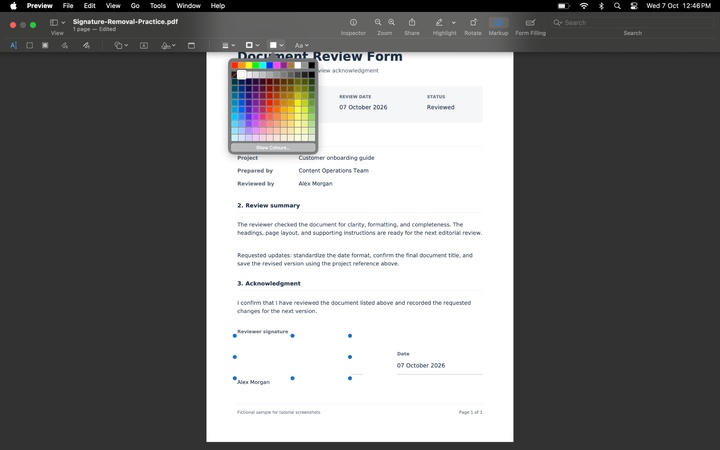Open the File menu
This screenshot has width=720, height=450.
pos(68,6)
